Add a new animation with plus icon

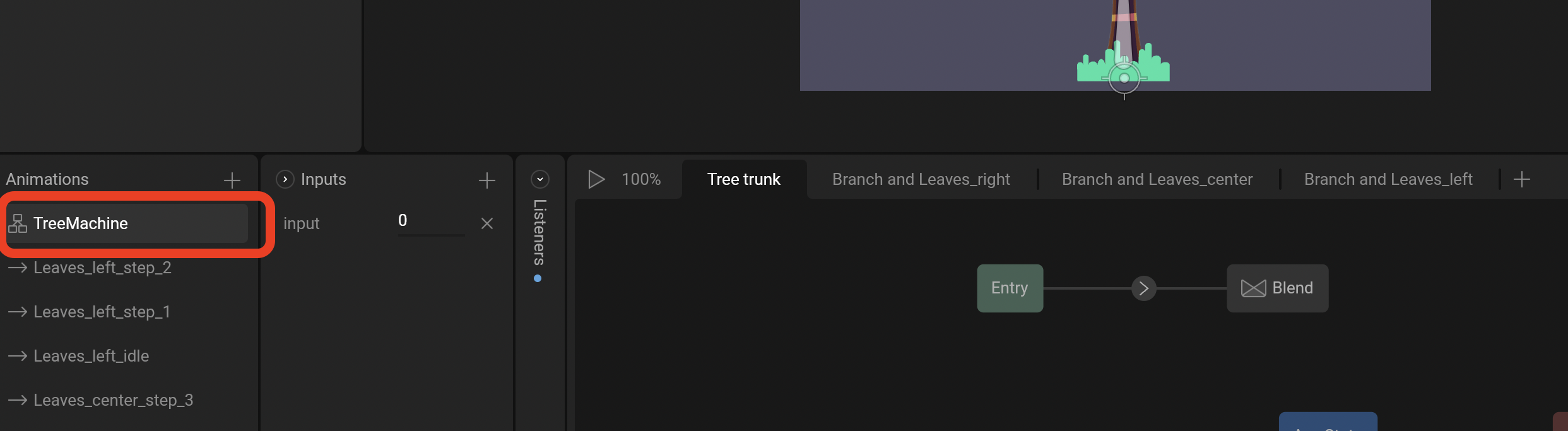click(232, 180)
